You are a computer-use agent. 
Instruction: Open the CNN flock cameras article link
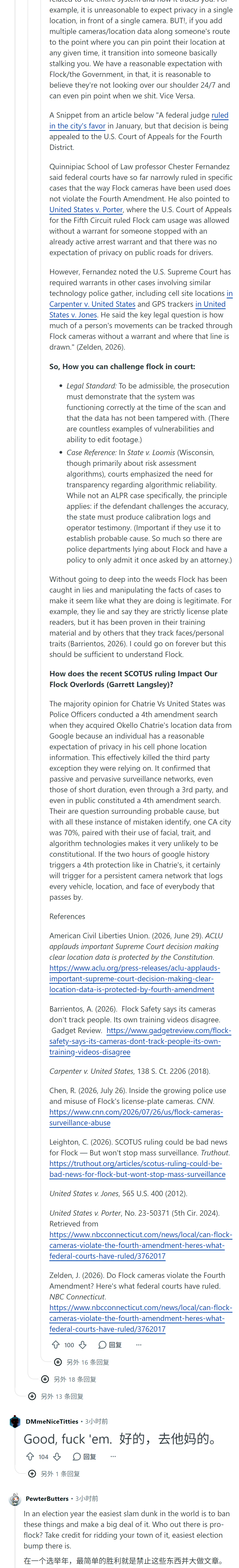[136, 1118]
